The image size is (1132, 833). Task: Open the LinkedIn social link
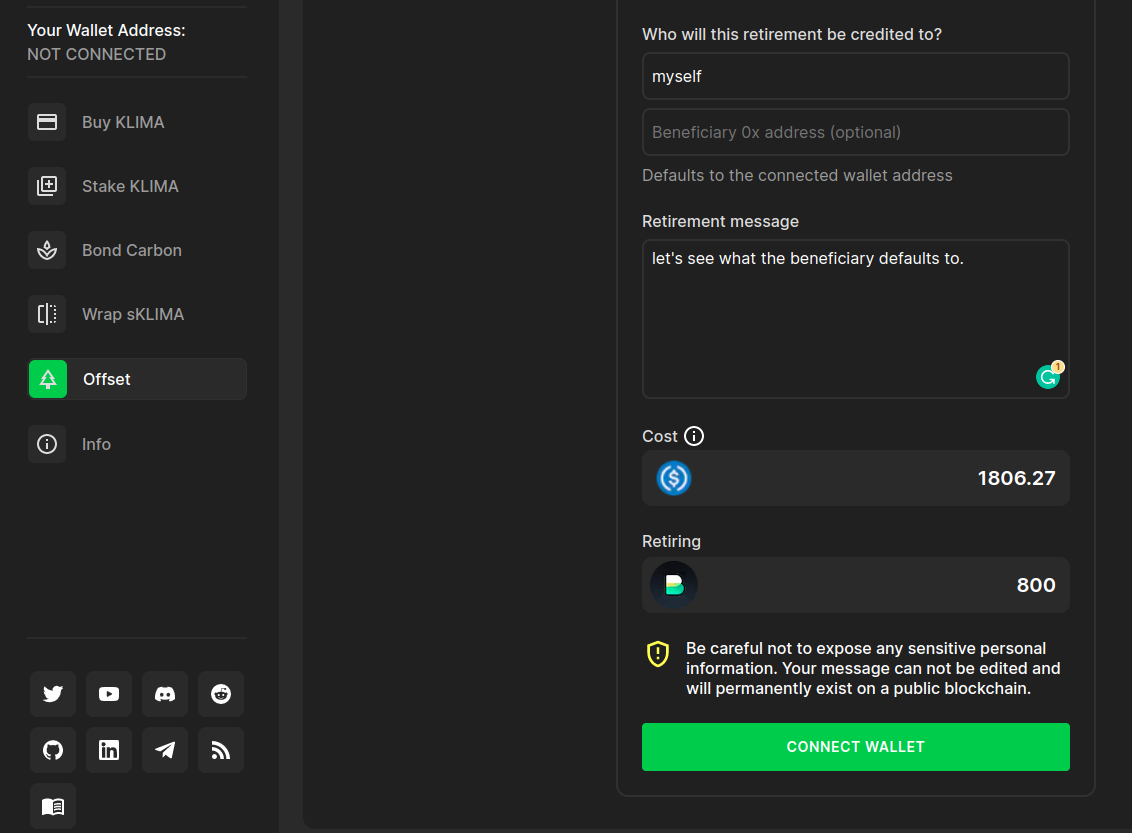tap(109, 750)
